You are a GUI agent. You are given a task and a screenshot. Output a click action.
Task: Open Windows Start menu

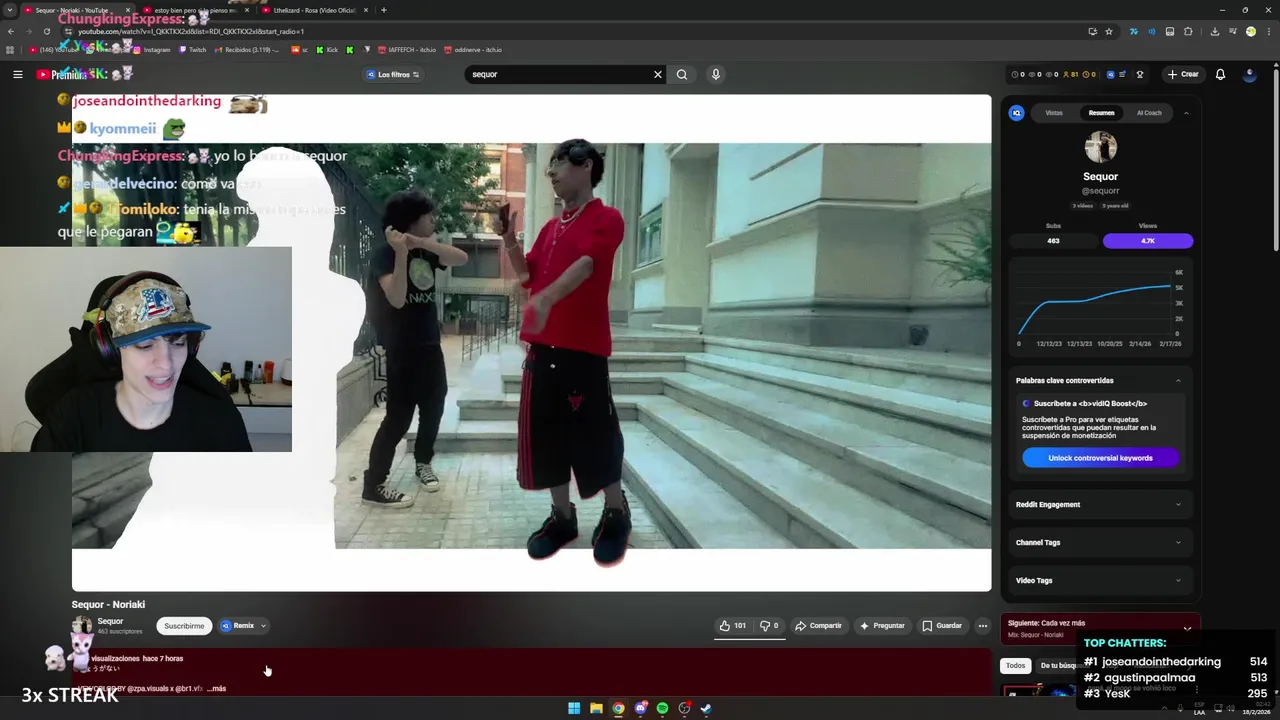tap(574, 708)
